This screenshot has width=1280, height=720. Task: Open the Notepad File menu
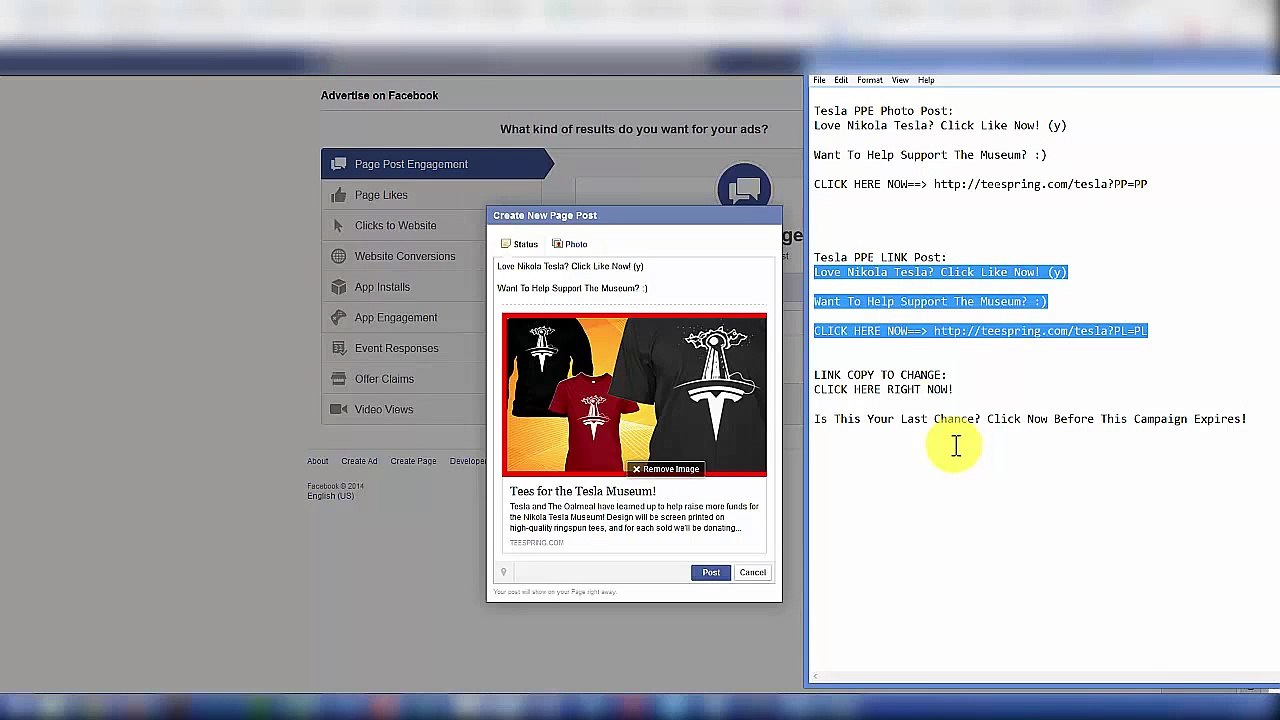click(x=819, y=80)
